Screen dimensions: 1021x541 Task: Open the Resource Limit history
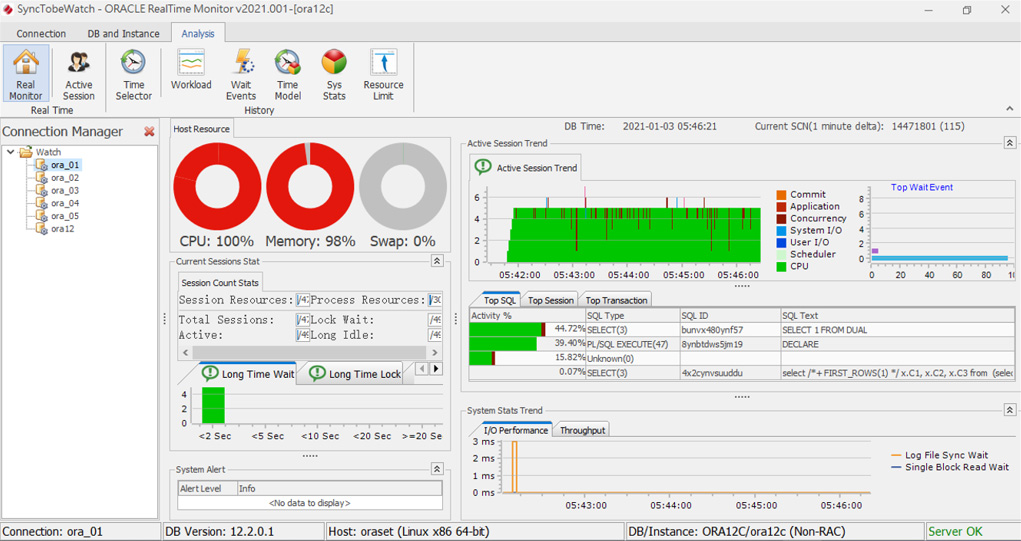click(x=384, y=74)
